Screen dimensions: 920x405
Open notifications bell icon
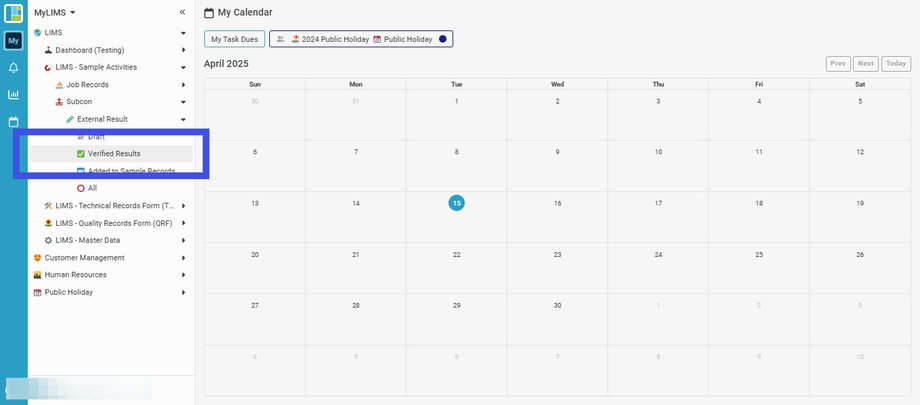point(13,68)
